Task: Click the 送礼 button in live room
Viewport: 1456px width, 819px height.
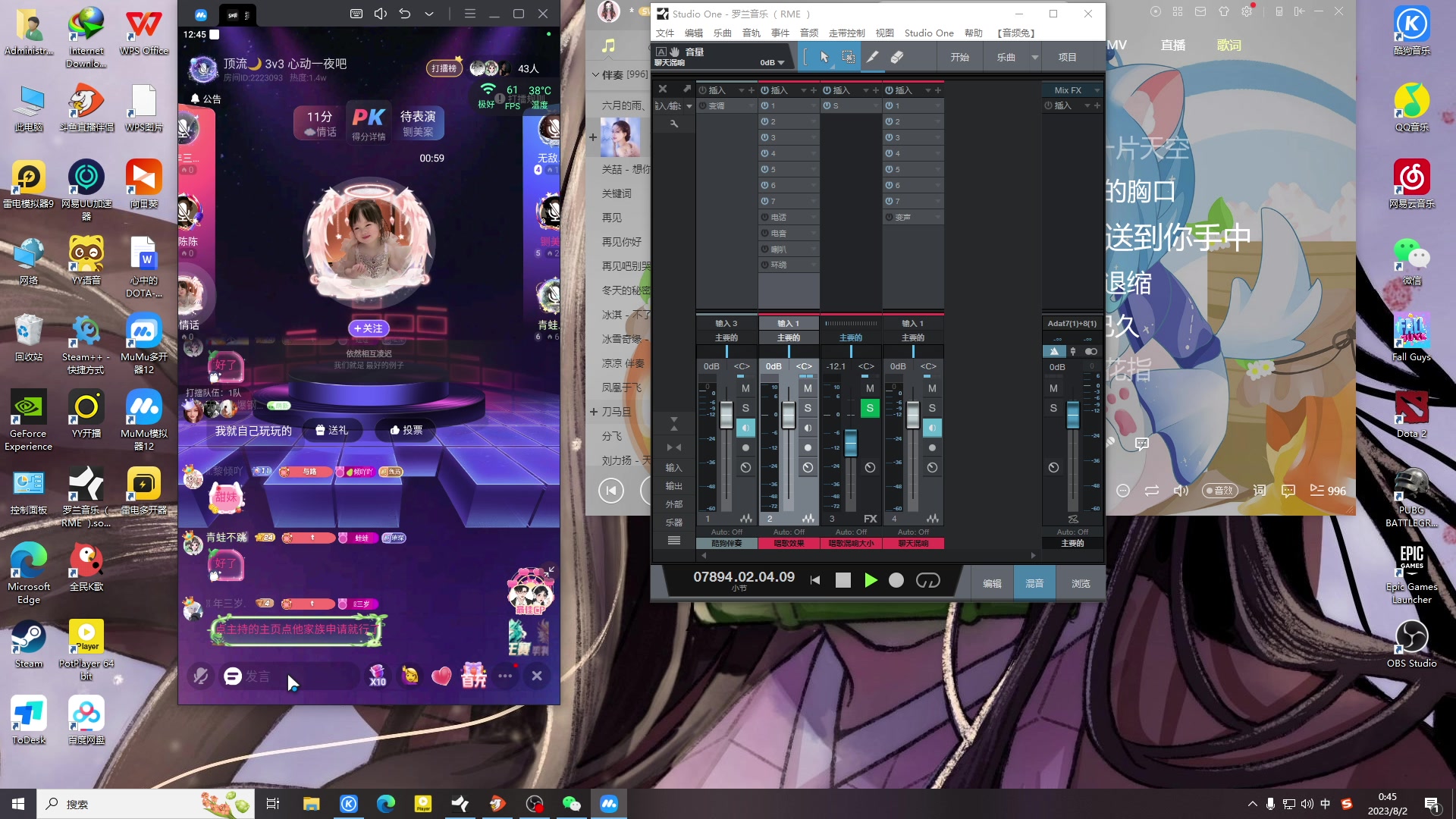Action: click(x=331, y=430)
